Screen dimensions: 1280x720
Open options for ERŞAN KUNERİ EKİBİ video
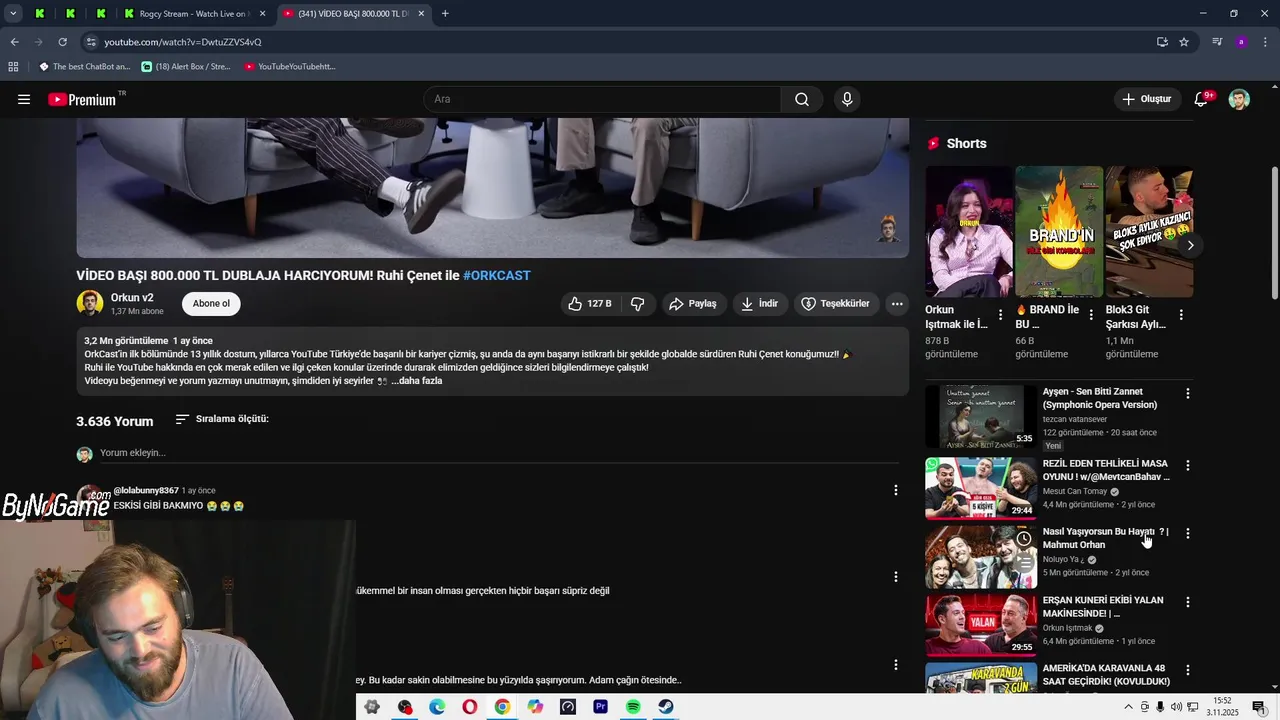(x=1188, y=602)
